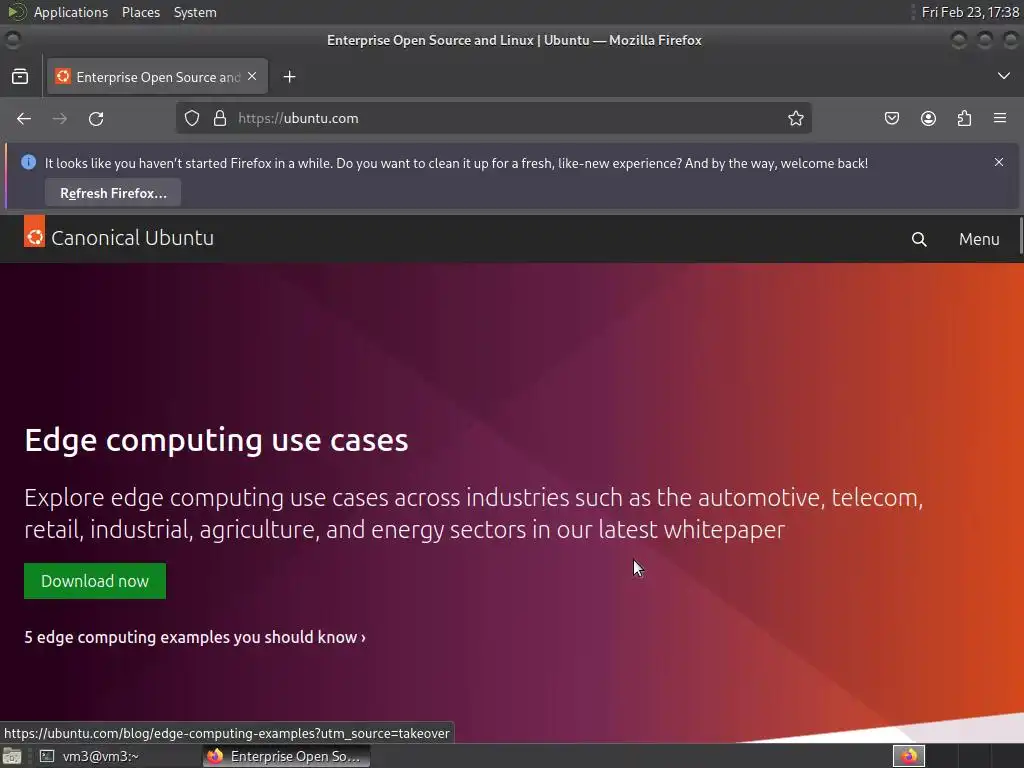Open Save to Pocket icon
The height and width of the screenshot is (768, 1024).
[891, 118]
